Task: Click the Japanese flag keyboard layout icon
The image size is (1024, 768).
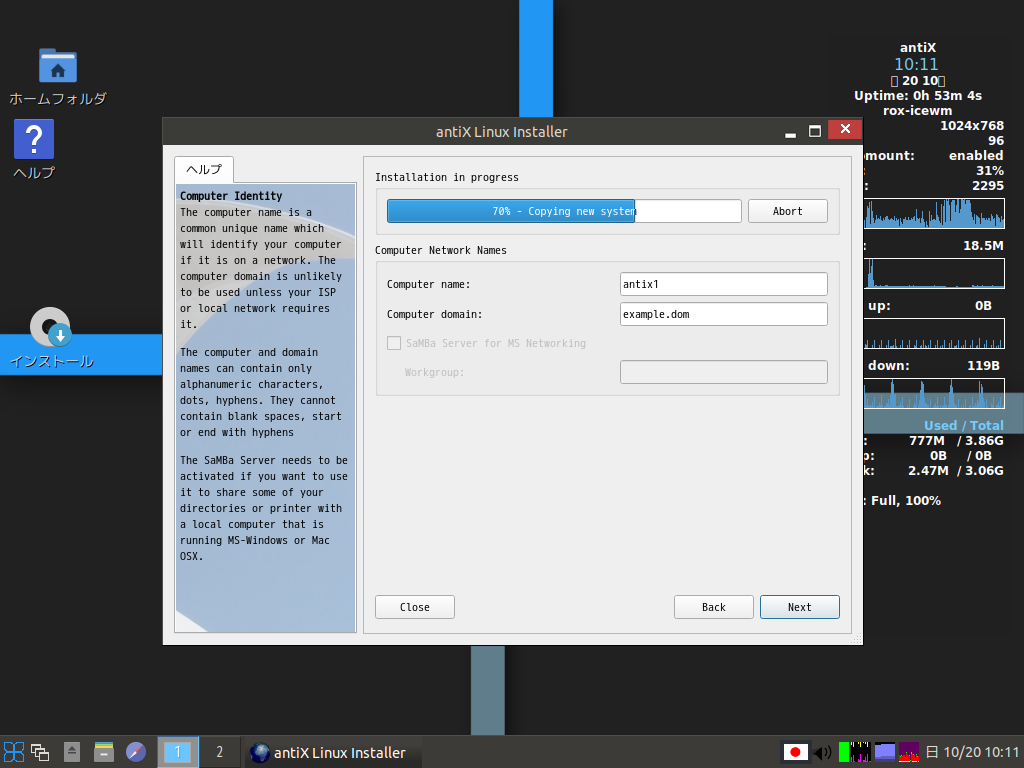Action: point(795,752)
